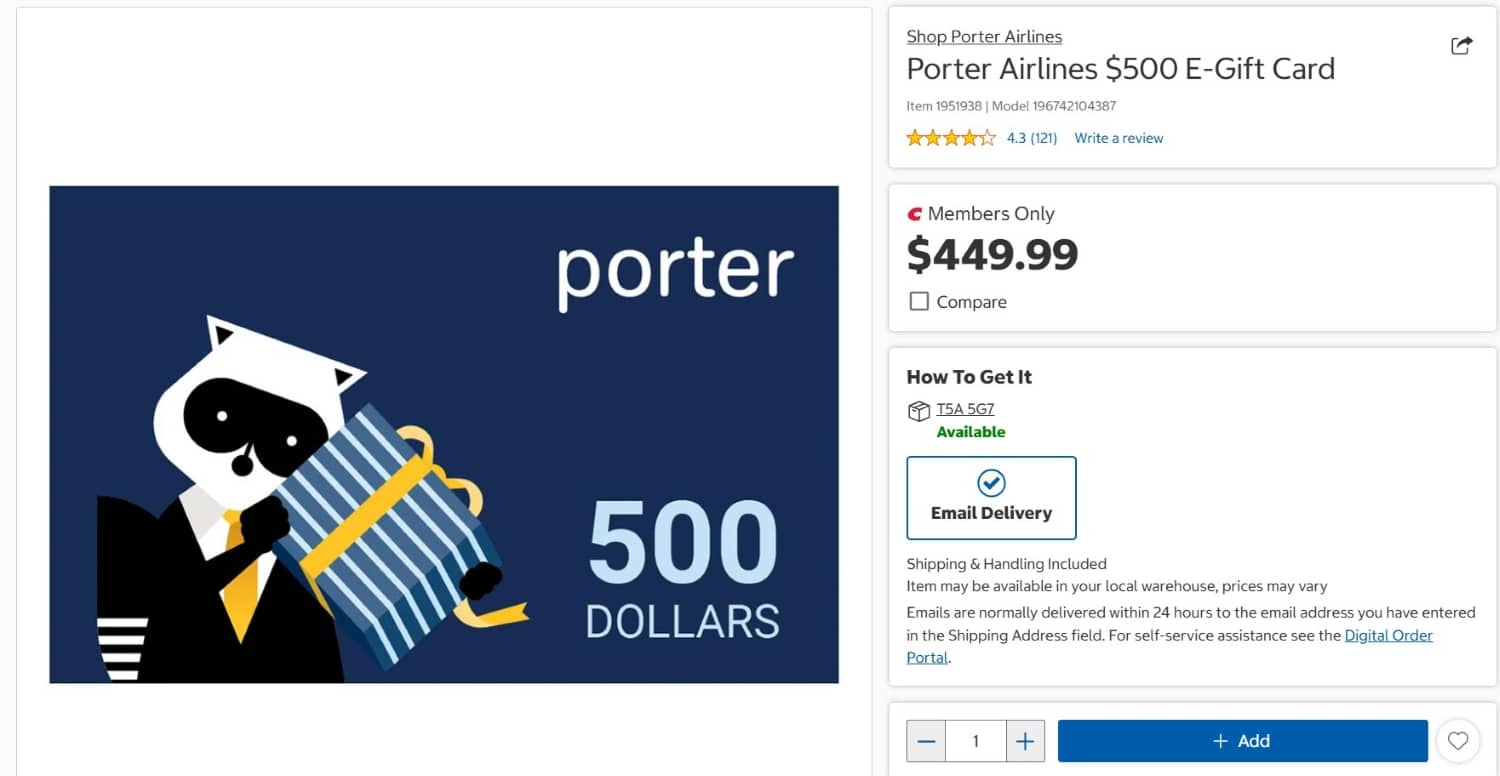Click the 4.3 (121) reviews count

pos(1031,138)
